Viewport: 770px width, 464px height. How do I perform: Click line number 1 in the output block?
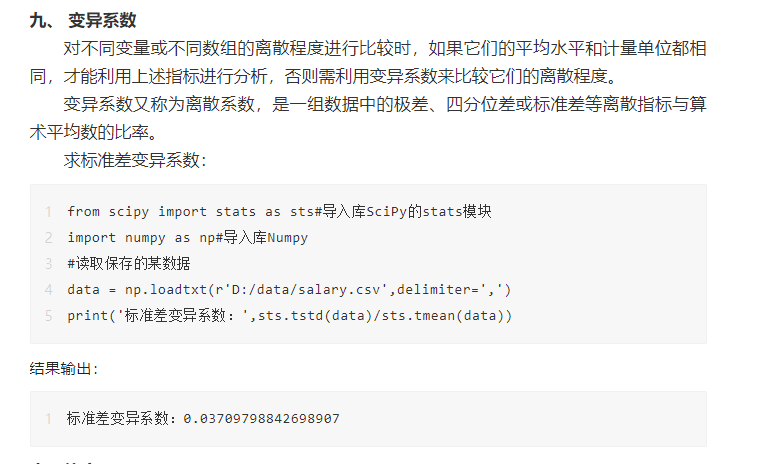[x=48, y=419]
